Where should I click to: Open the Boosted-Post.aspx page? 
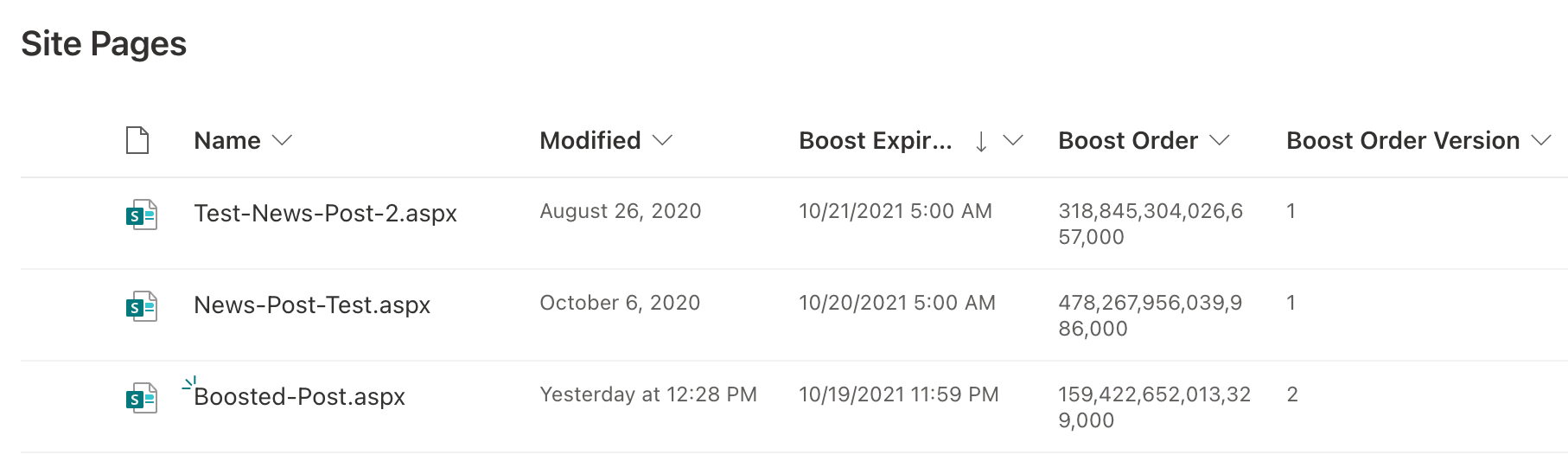pyautogui.click(x=300, y=397)
